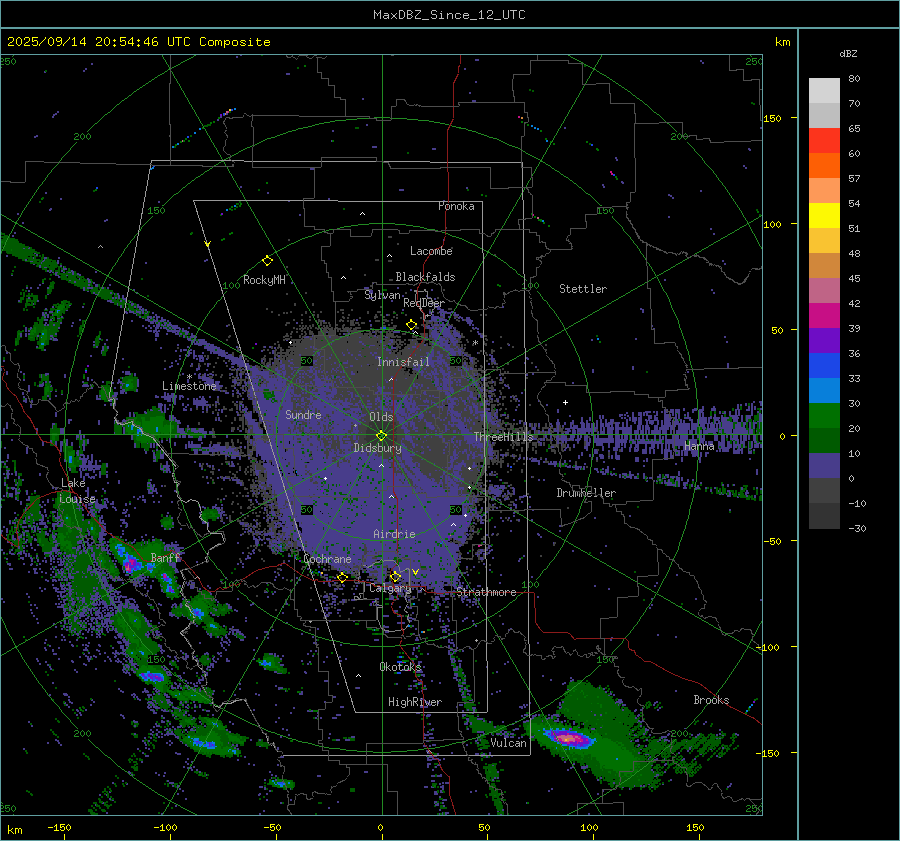
Task: Click the yellow diamond marker beside RockyMH
Action: coord(267,261)
